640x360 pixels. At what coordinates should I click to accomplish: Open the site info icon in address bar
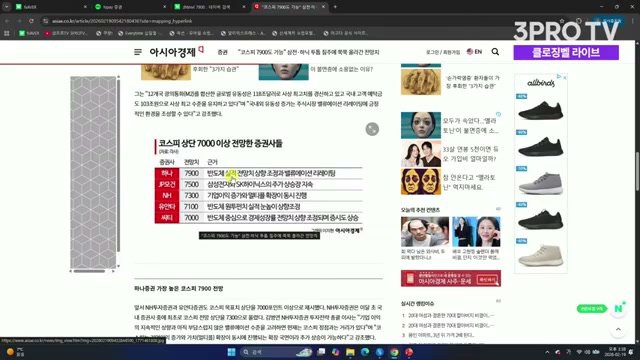point(46,21)
